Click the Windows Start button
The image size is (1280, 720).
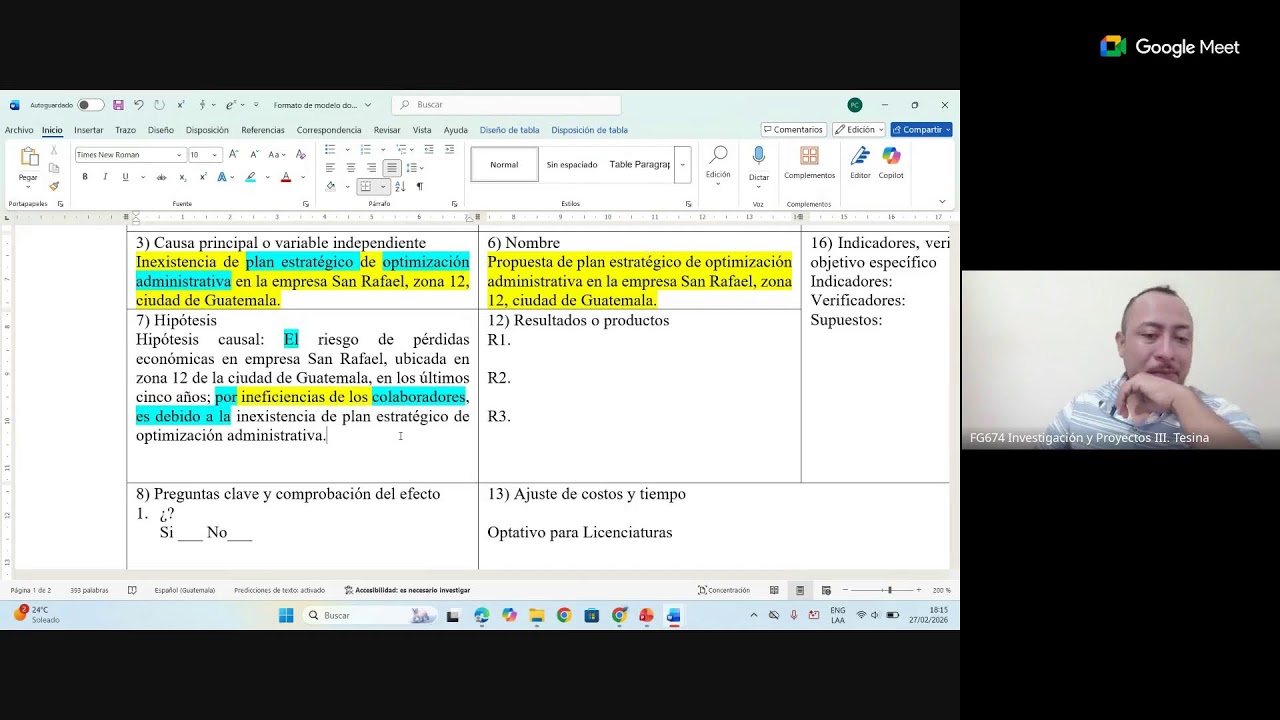pos(286,615)
